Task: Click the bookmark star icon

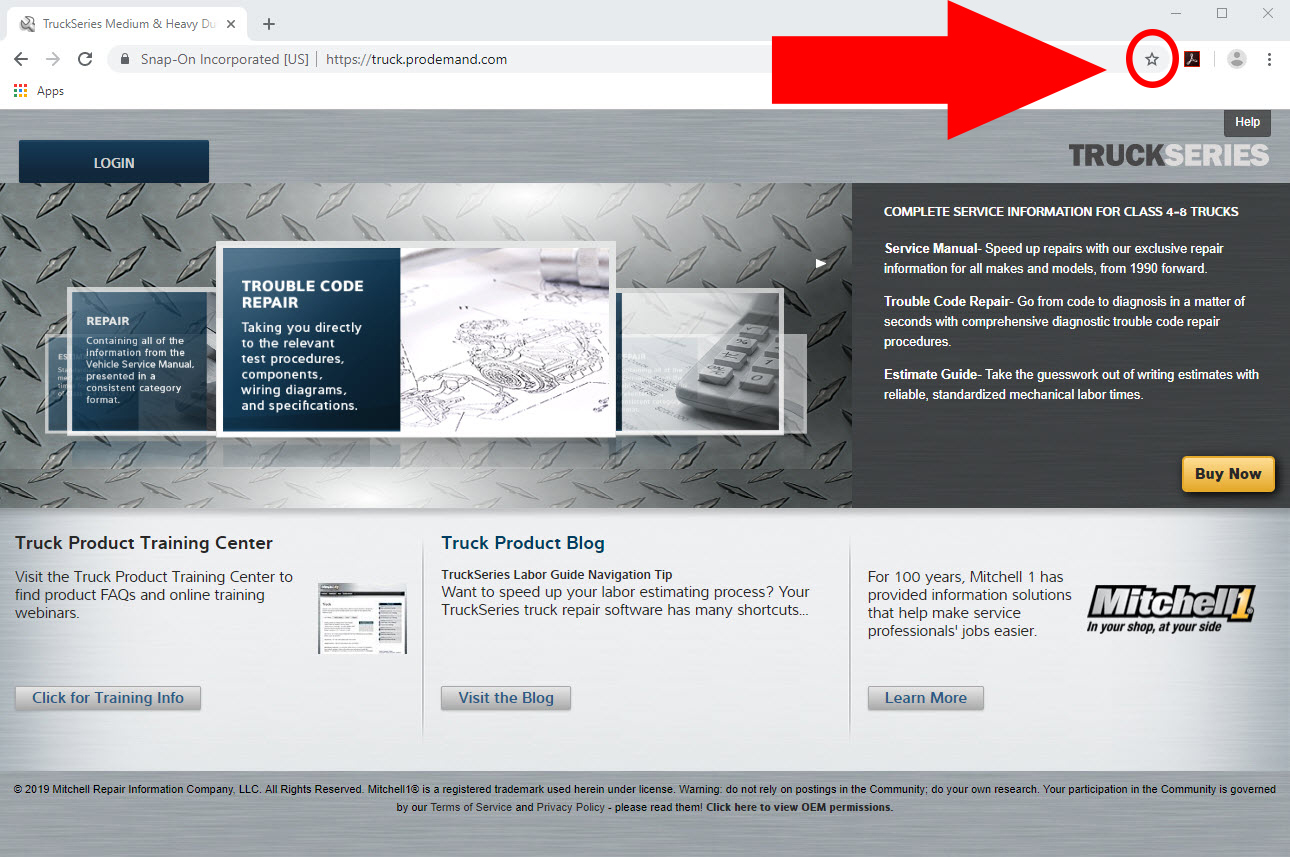Action: (1151, 59)
